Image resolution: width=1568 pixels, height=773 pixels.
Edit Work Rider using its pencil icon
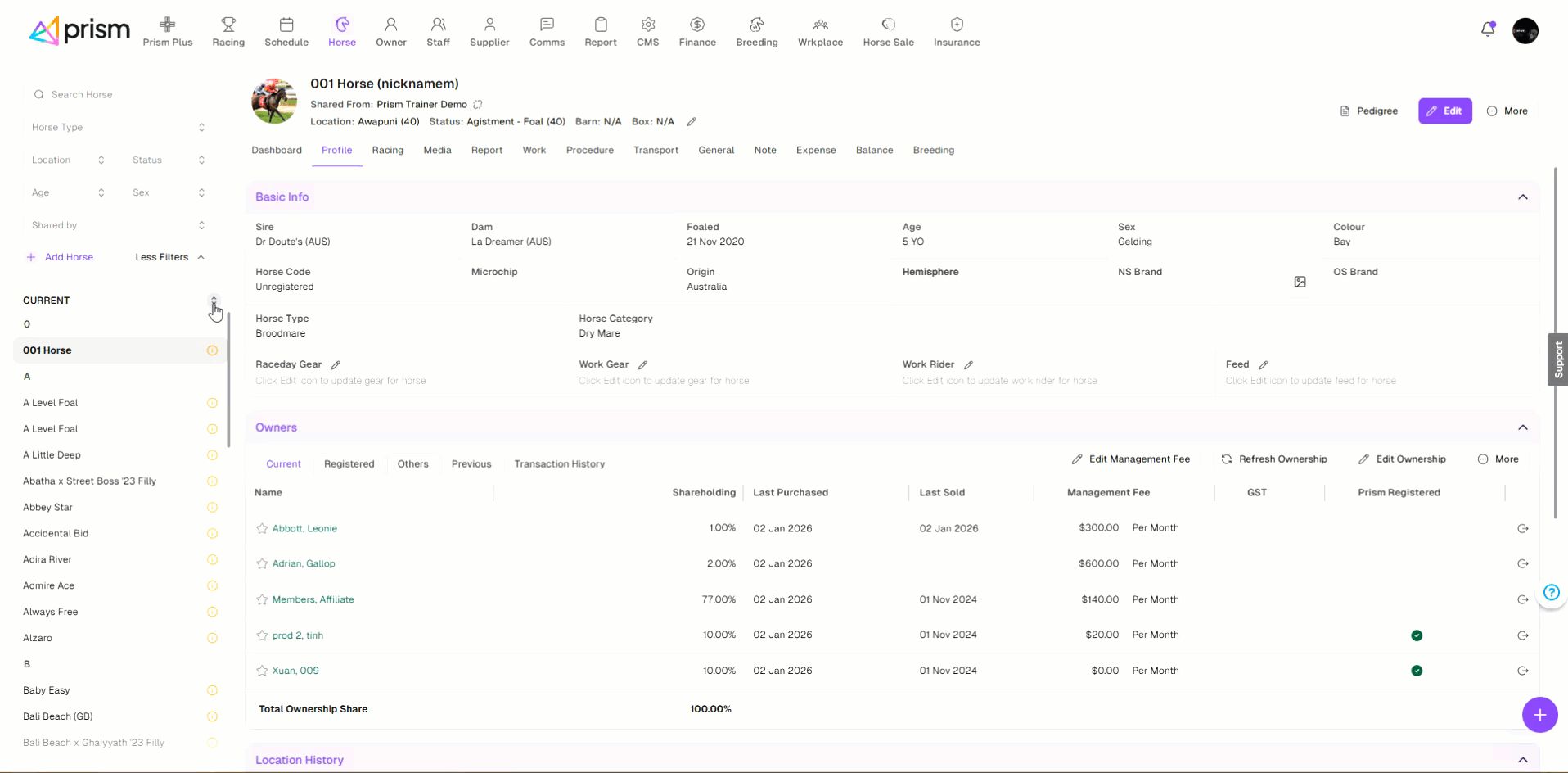coord(968,365)
